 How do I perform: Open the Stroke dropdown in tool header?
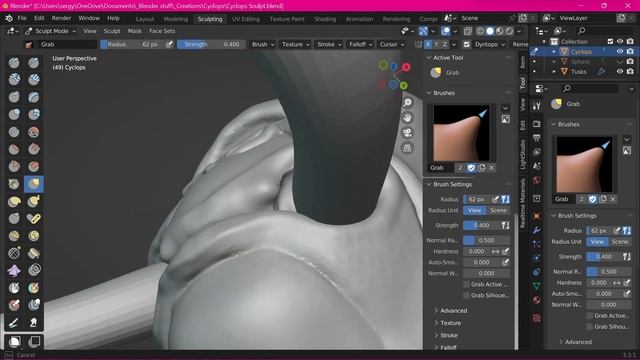coord(329,44)
